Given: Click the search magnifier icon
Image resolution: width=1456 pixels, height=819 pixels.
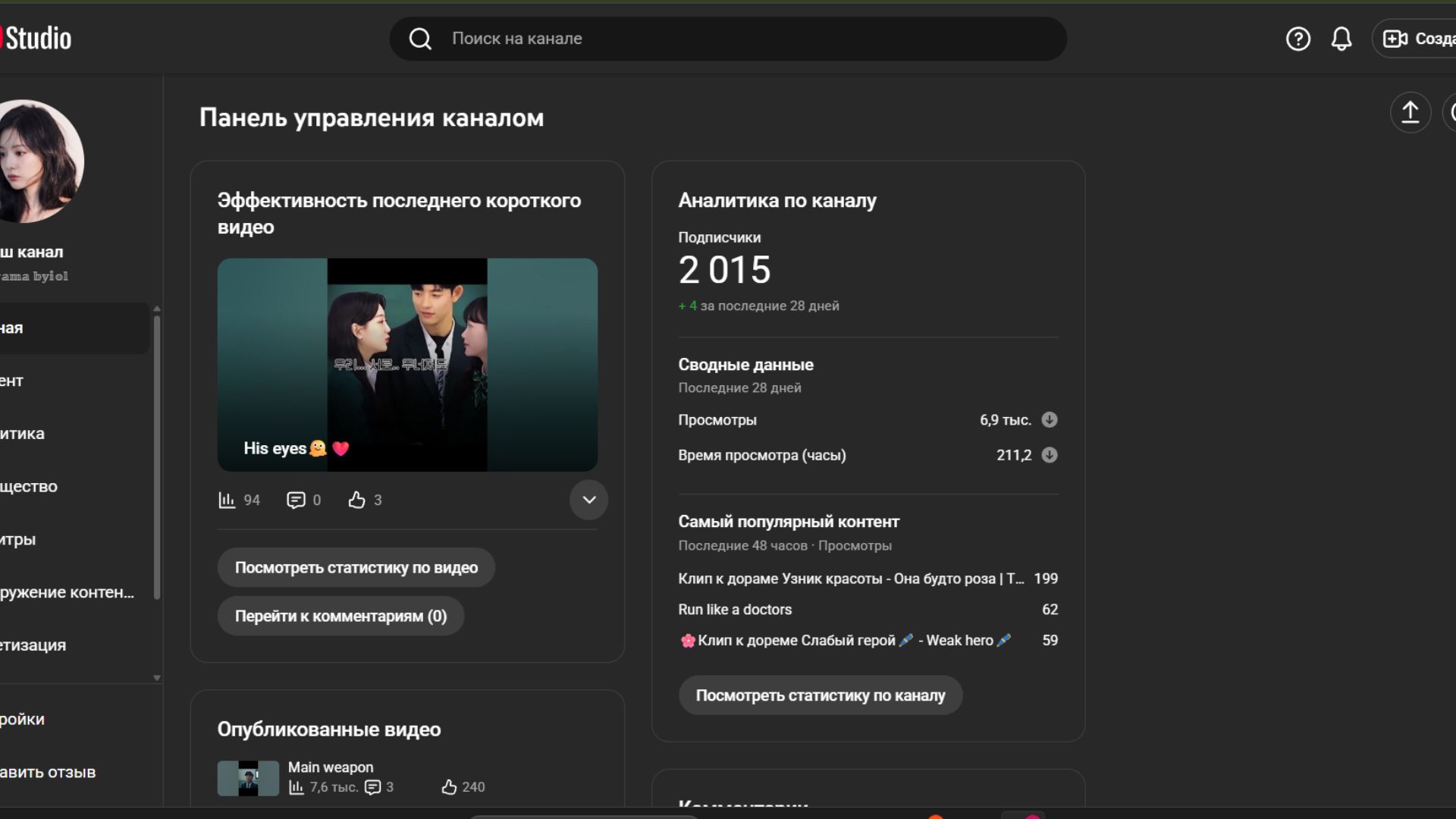Looking at the screenshot, I should [x=420, y=39].
